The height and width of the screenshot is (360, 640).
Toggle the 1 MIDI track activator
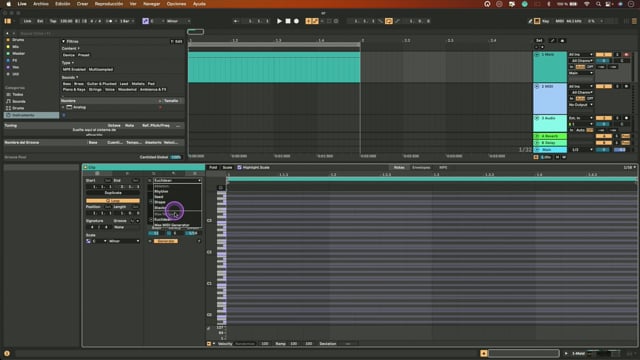tap(604, 54)
